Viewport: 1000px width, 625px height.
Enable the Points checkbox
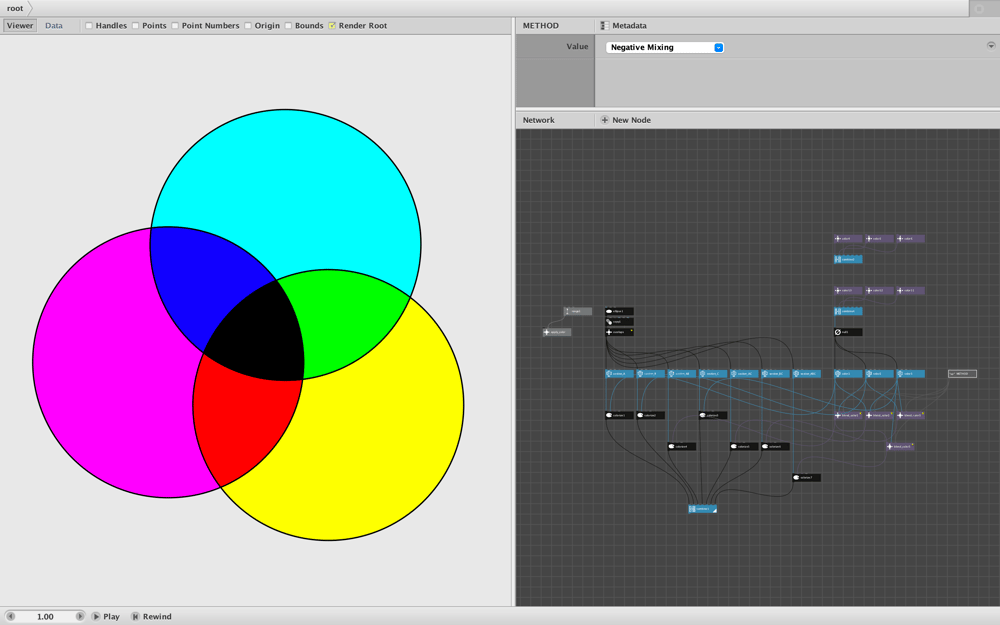pyautogui.click(x=136, y=26)
